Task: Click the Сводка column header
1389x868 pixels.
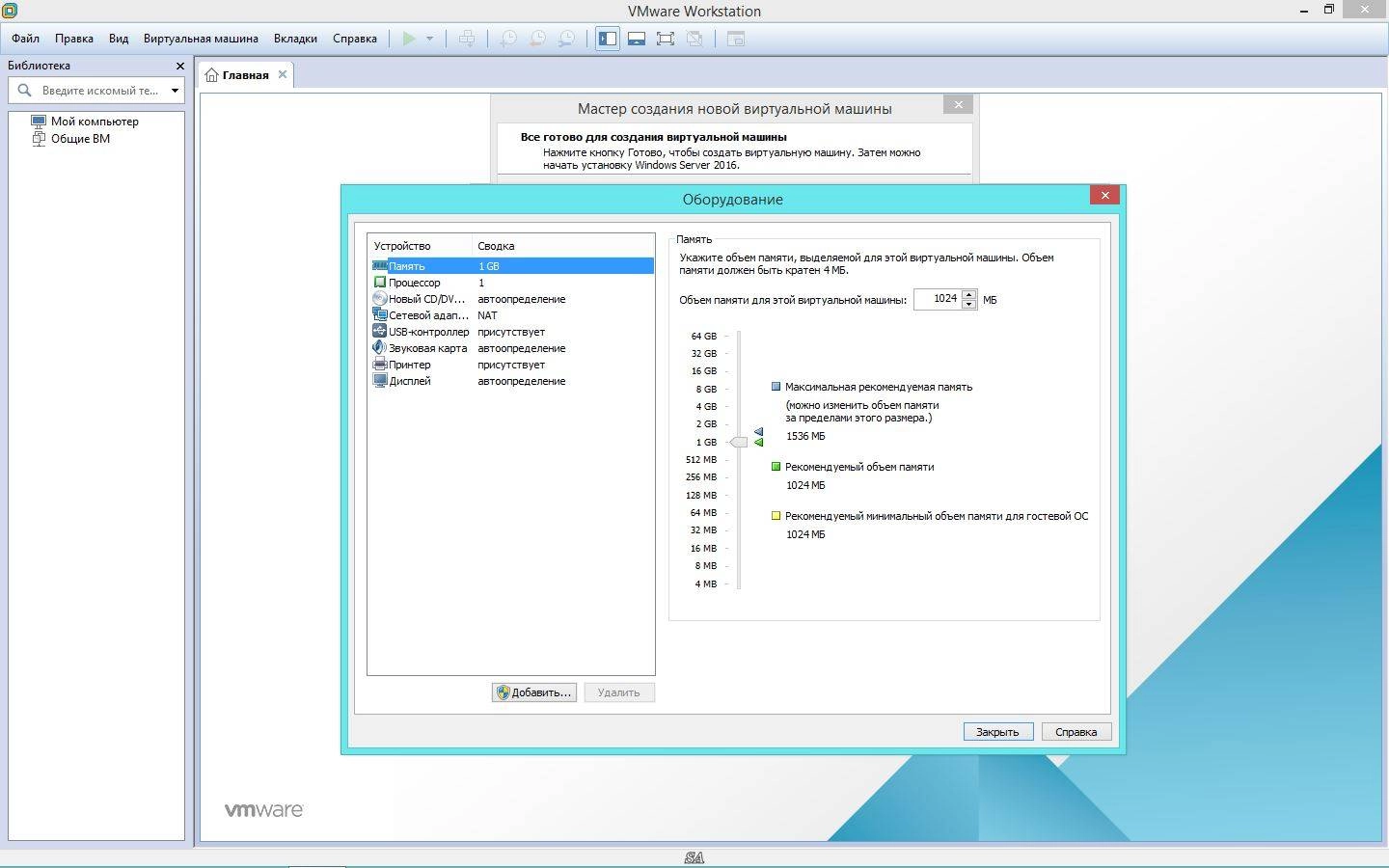Action: pyautogui.click(x=563, y=246)
